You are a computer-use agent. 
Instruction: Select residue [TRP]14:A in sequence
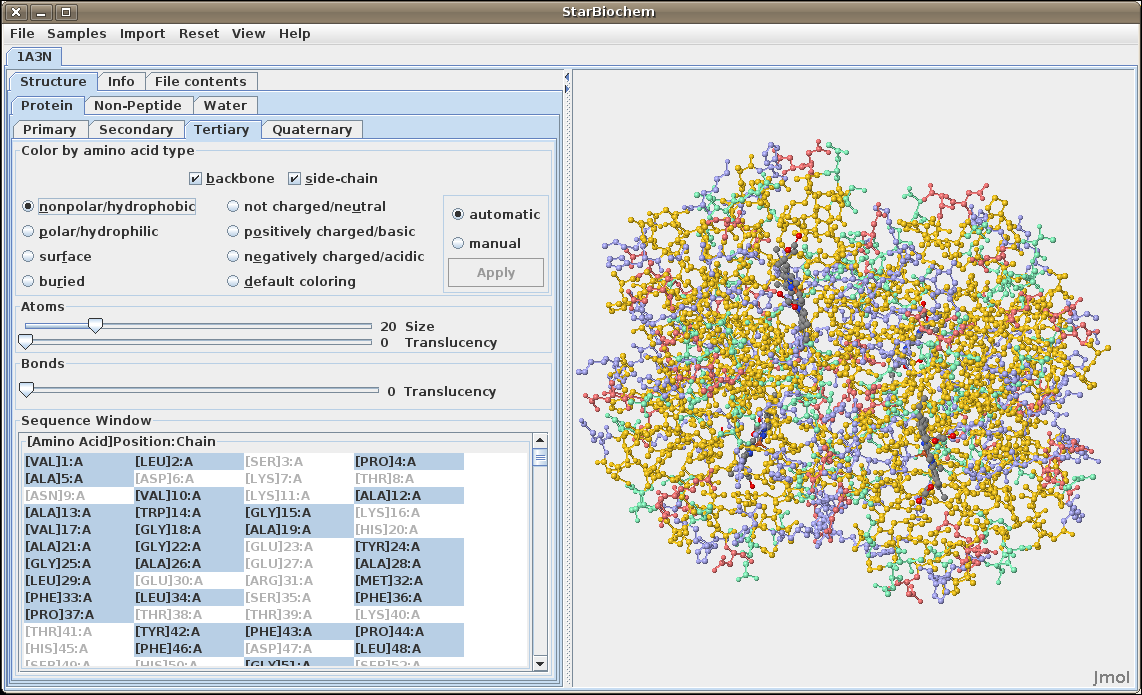coord(189,513)
